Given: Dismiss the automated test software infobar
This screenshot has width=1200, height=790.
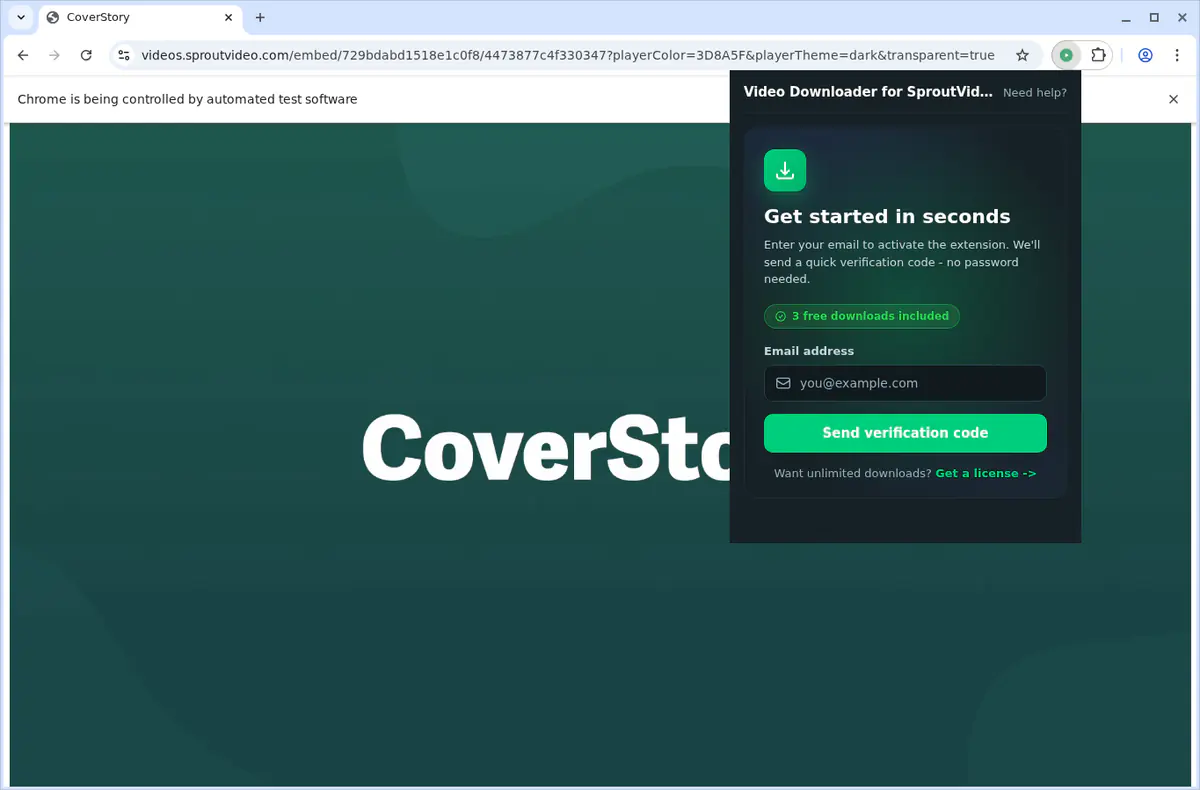Looking at the screenshot, I should [1174, 99].
